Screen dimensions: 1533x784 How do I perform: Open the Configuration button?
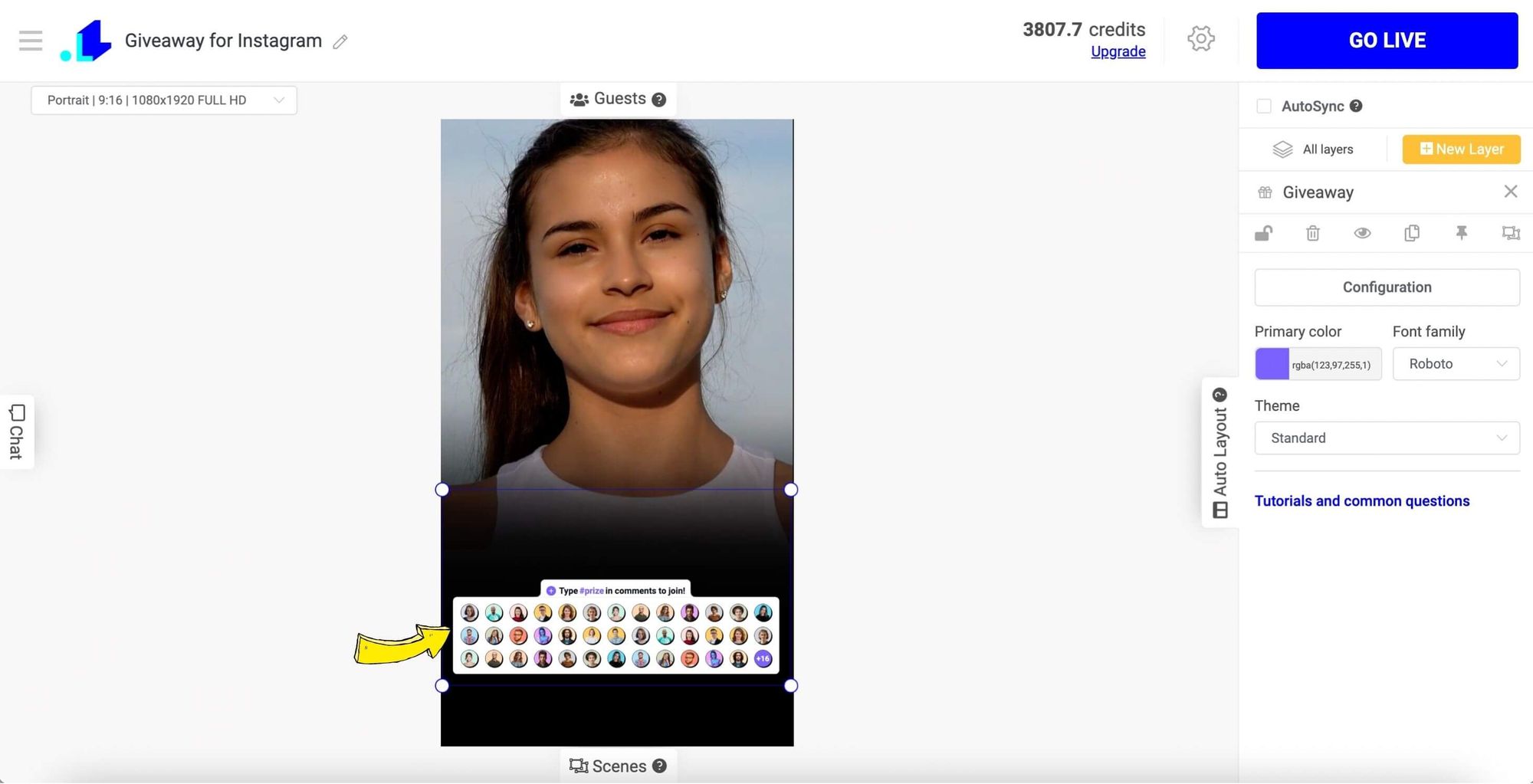click(x=1387, y=287)
